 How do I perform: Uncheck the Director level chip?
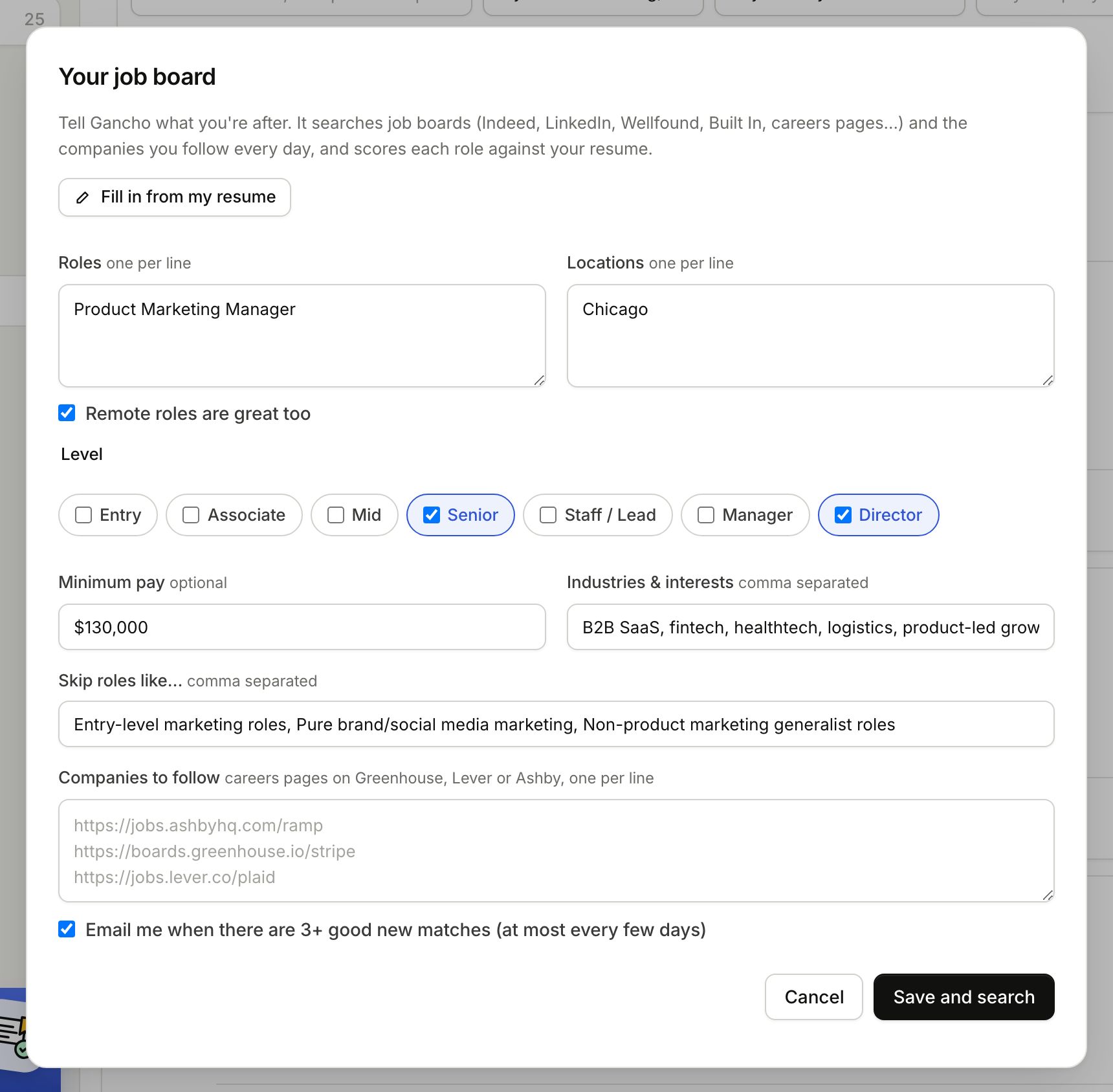click(x=879, y=515)
